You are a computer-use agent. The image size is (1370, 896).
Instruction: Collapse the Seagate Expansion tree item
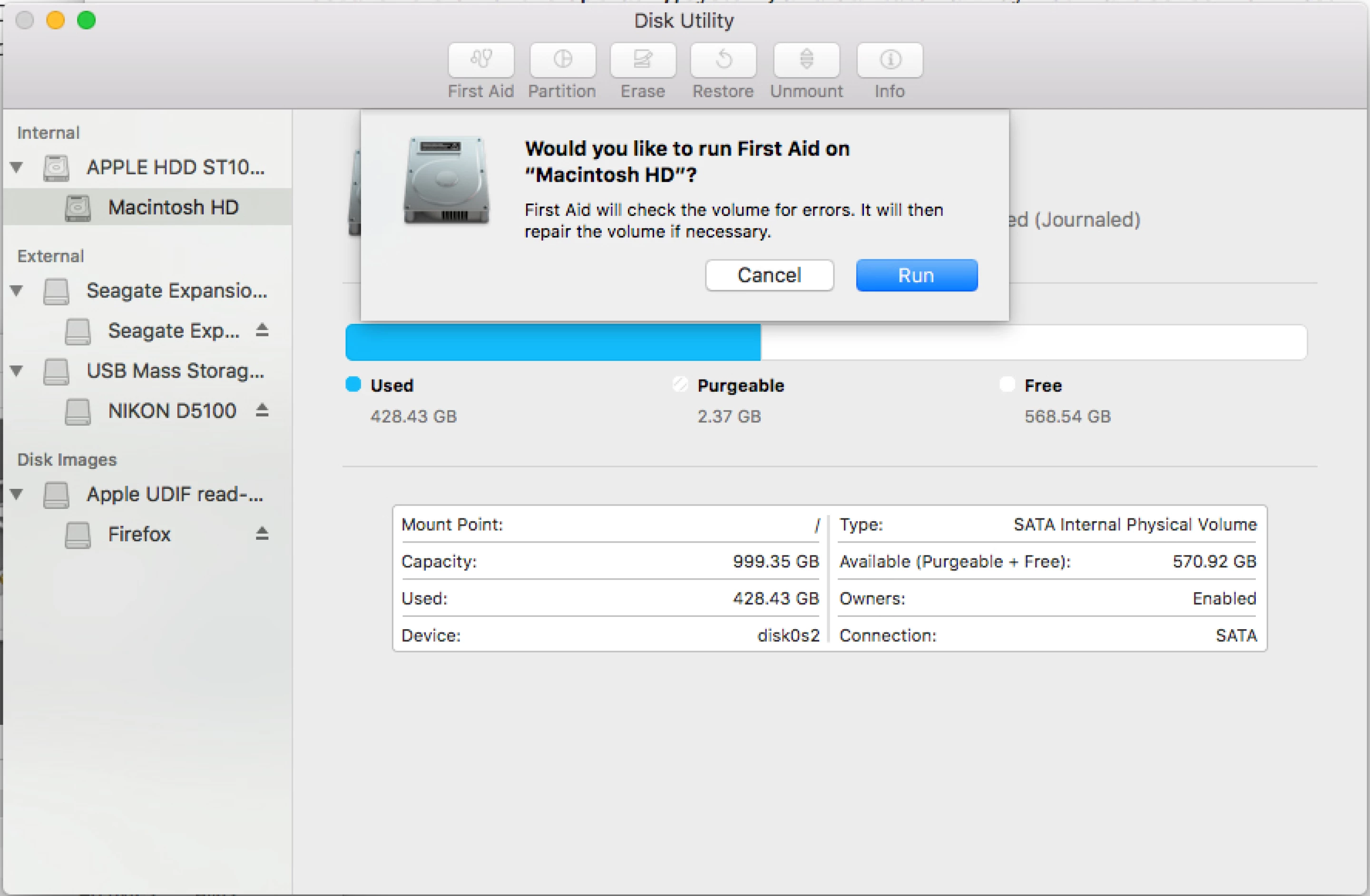[x=17, y=291]
